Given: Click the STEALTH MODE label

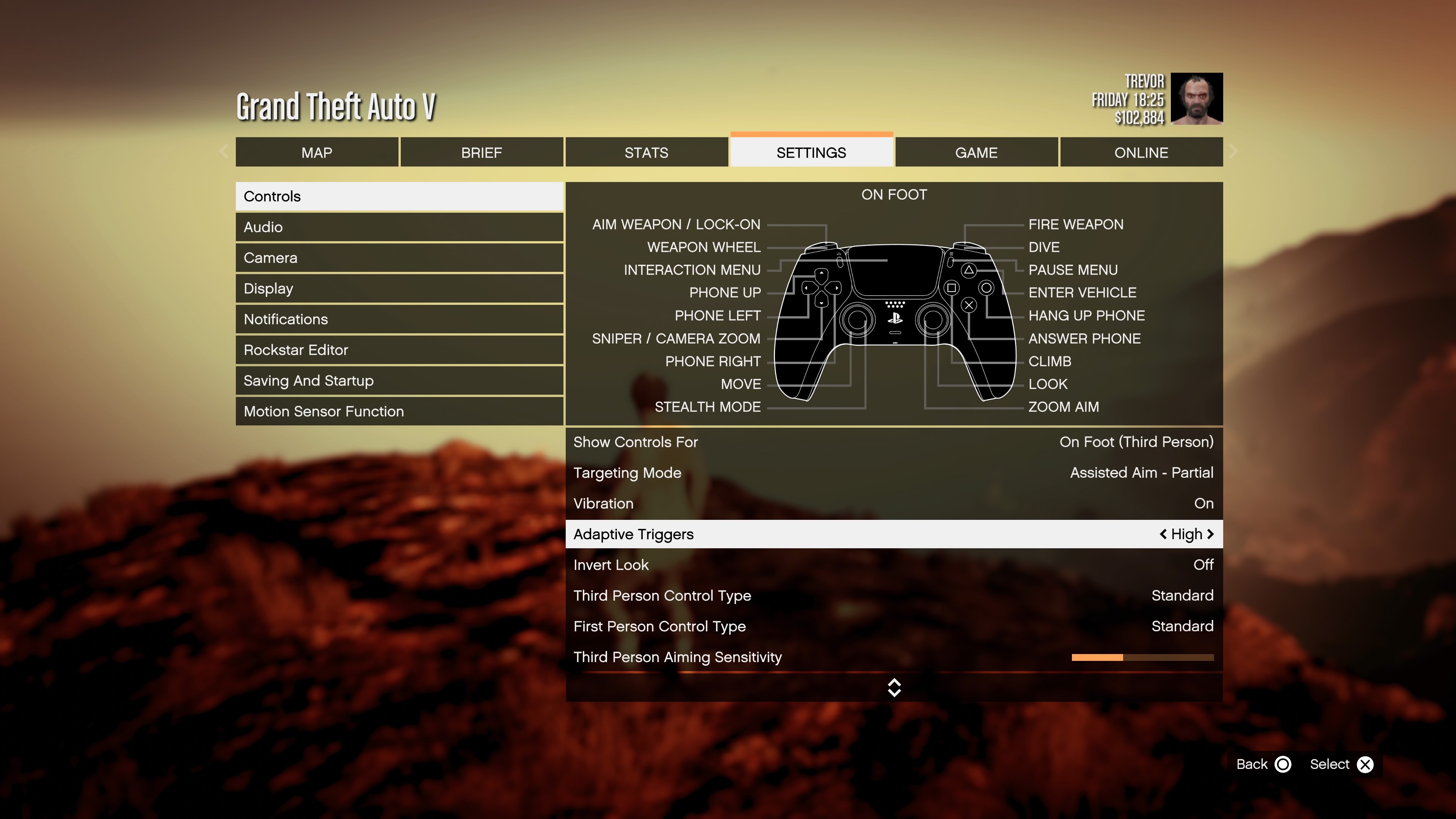Looking at the screenshot, I should click(x=707, y=407).
